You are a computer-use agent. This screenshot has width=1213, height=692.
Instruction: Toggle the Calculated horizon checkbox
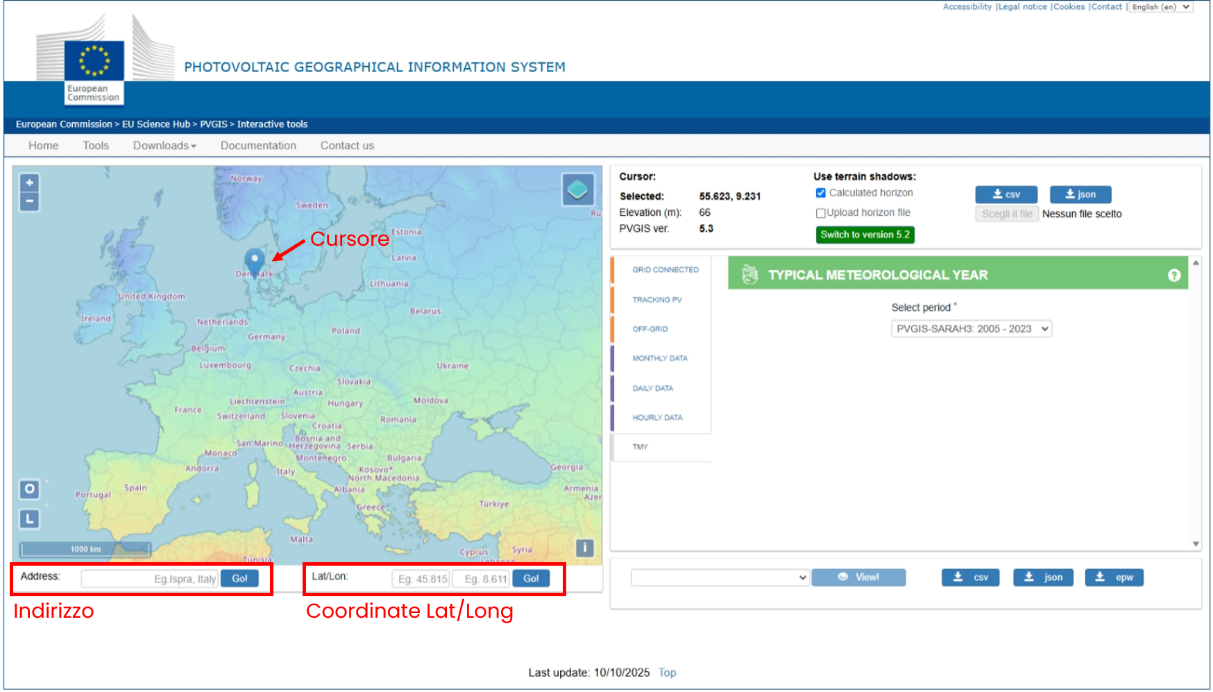tap(821, 193)
